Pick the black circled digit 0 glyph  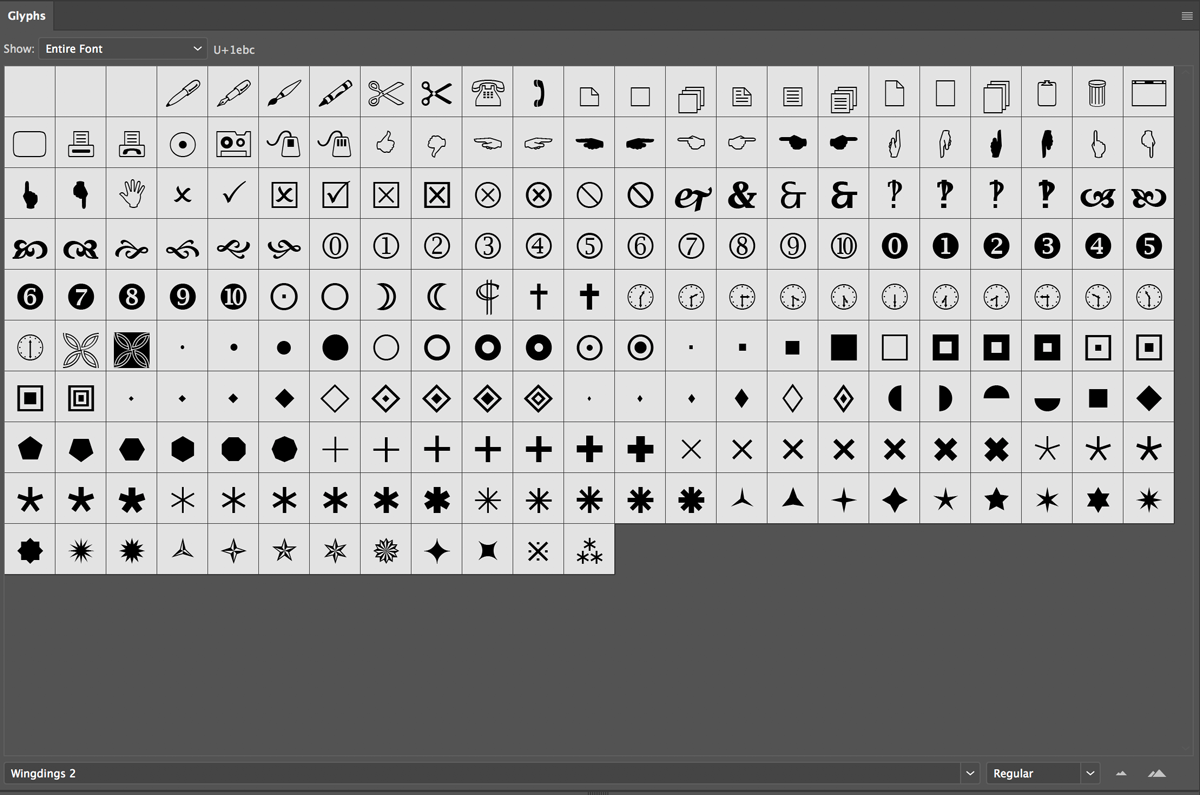(x=895, y=246)
